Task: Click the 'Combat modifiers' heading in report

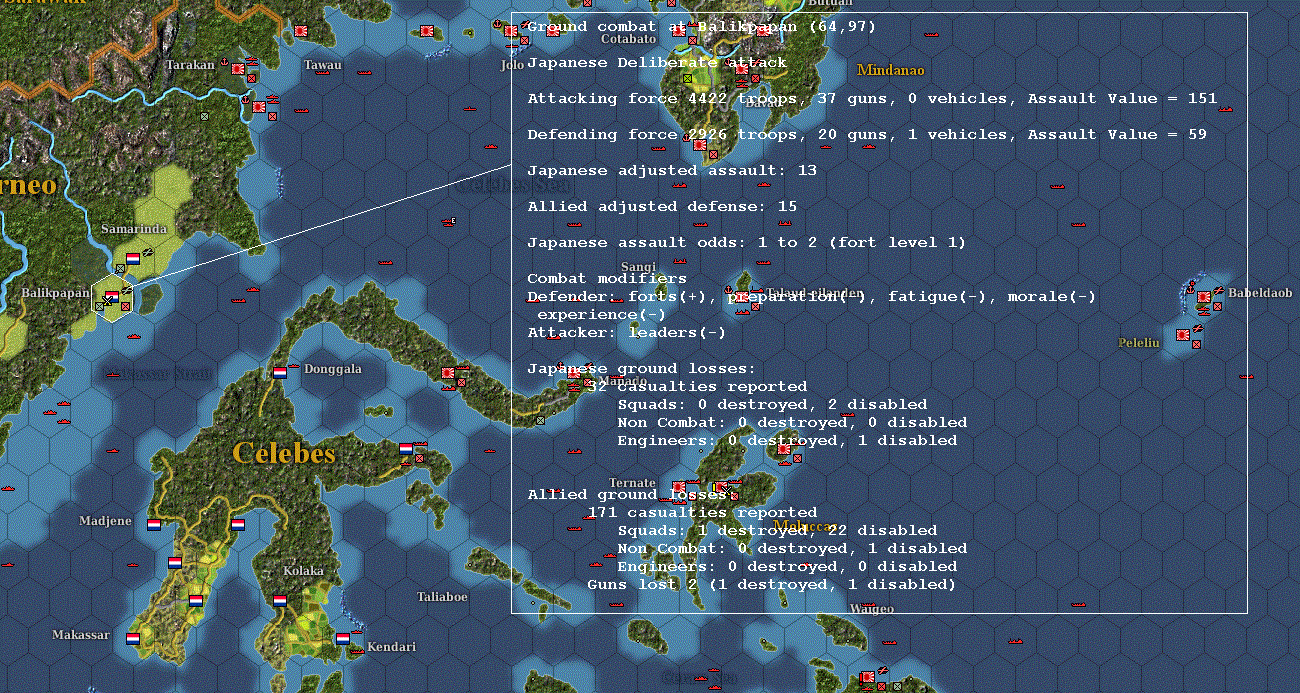Action: pos(607,278)
